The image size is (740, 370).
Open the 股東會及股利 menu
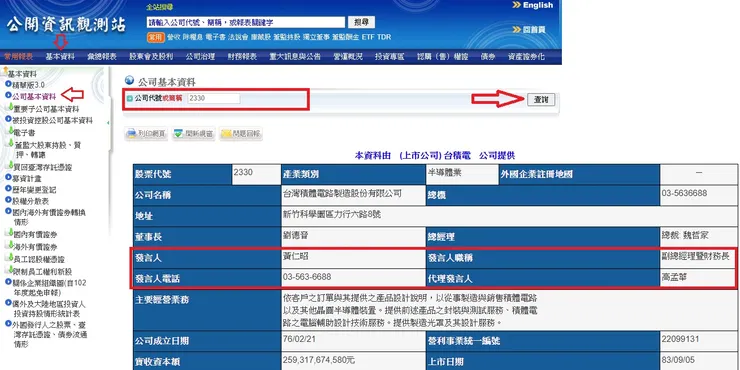(x=151, y=57)
